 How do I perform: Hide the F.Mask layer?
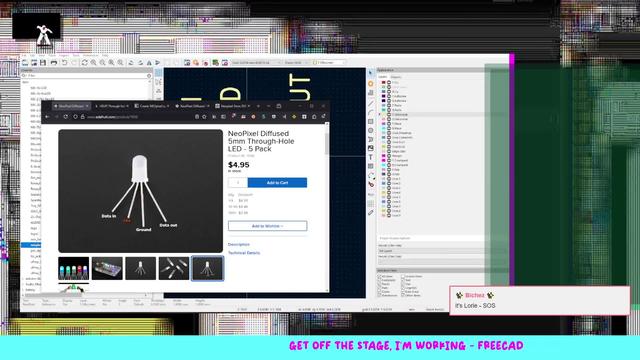pos(389,124)
